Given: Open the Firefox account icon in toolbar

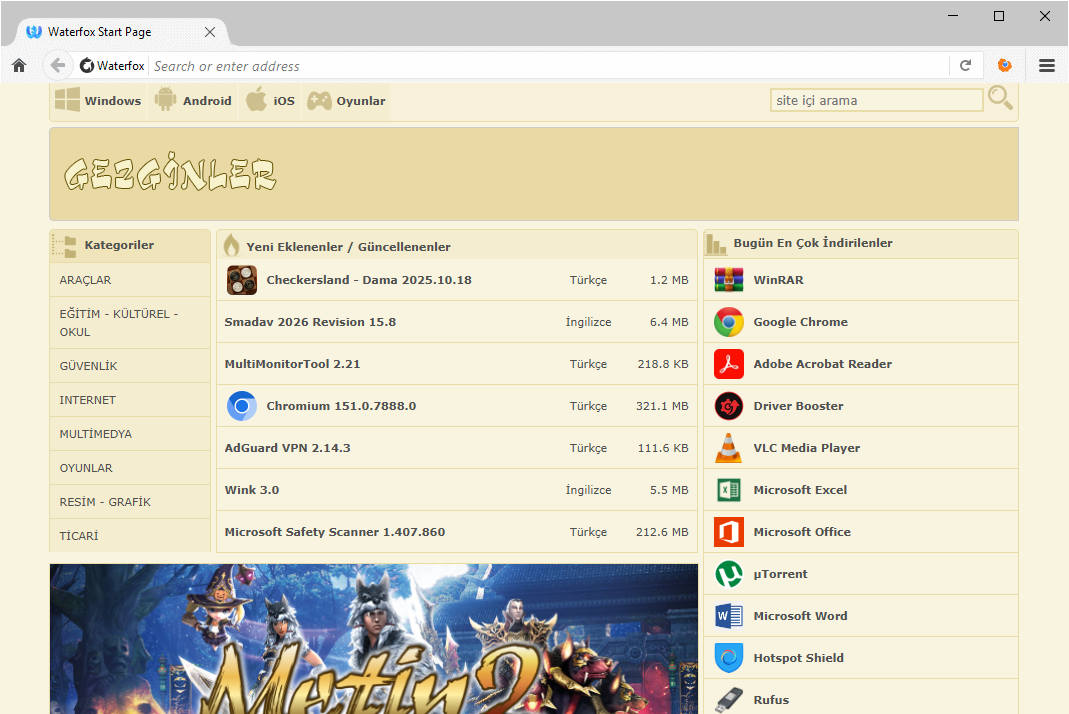Looking at the screenshot, I should pos(1004,65).
